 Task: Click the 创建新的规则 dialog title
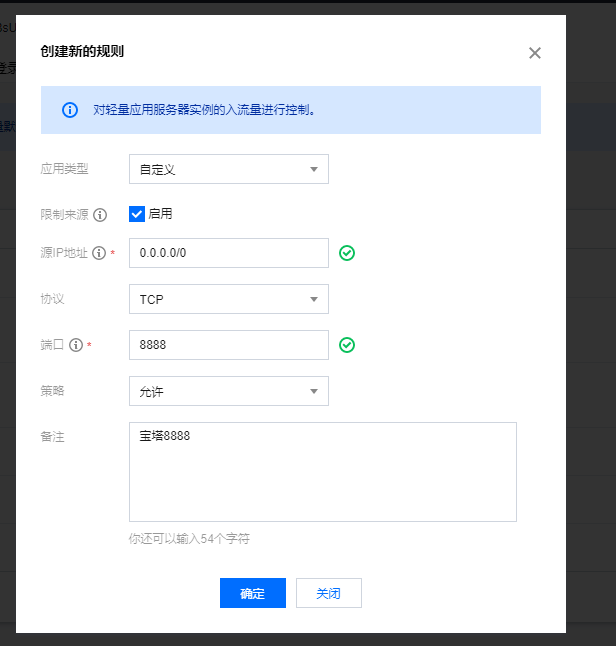click(x=82, y=52)
